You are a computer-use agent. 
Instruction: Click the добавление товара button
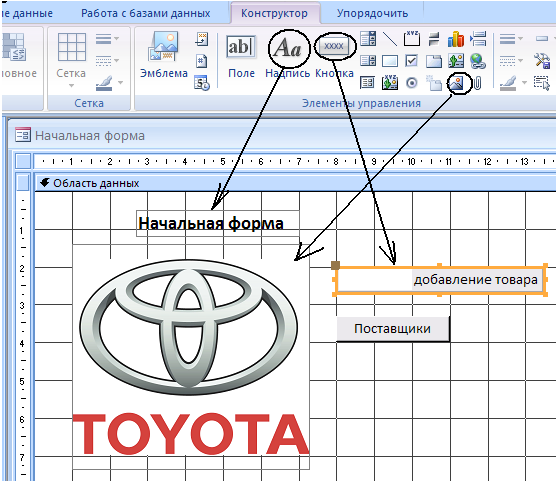(440, 280)
